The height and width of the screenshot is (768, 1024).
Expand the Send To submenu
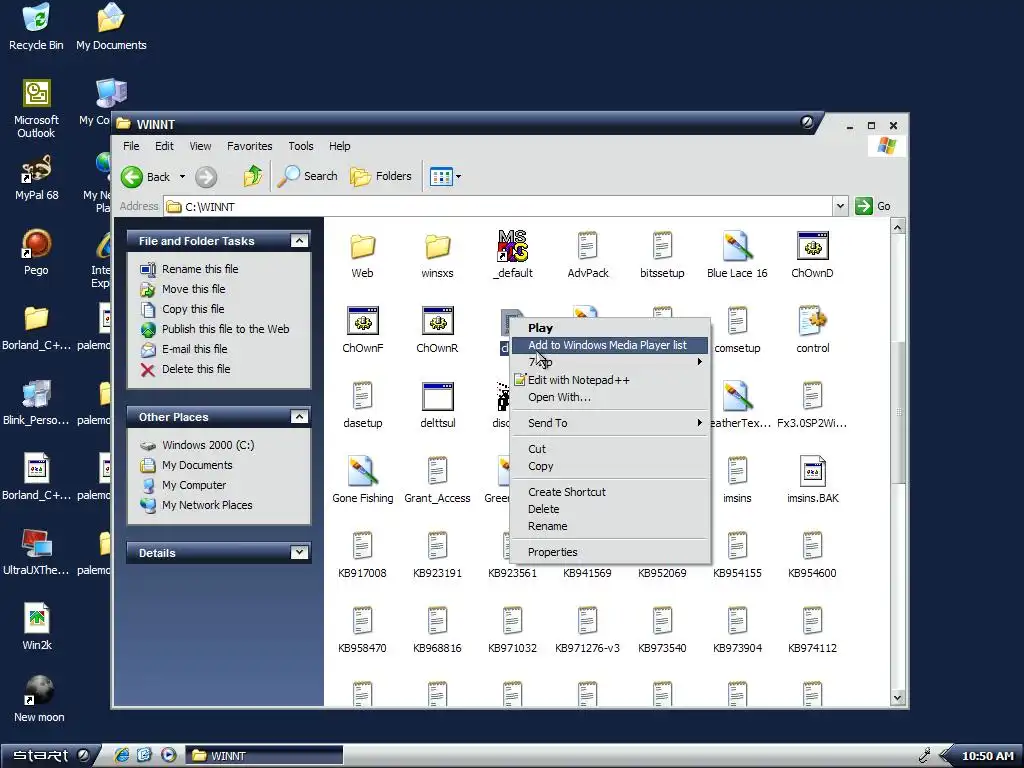click(x=609, y=423)
